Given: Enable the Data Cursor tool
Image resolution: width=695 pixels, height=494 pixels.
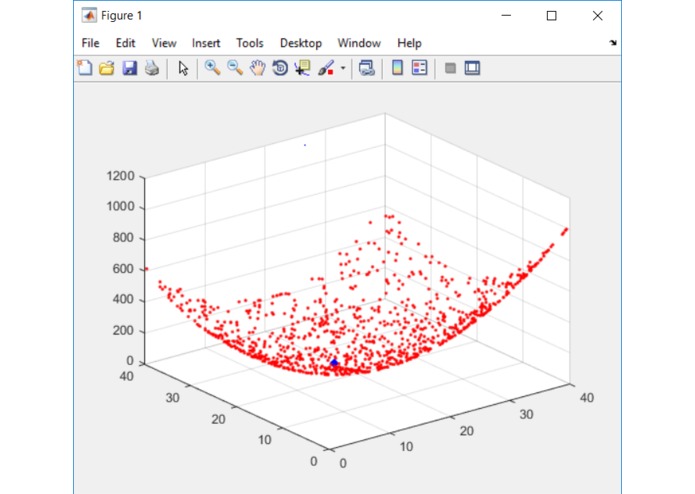Looking at the screenshot, I should [x=302, y=68].
